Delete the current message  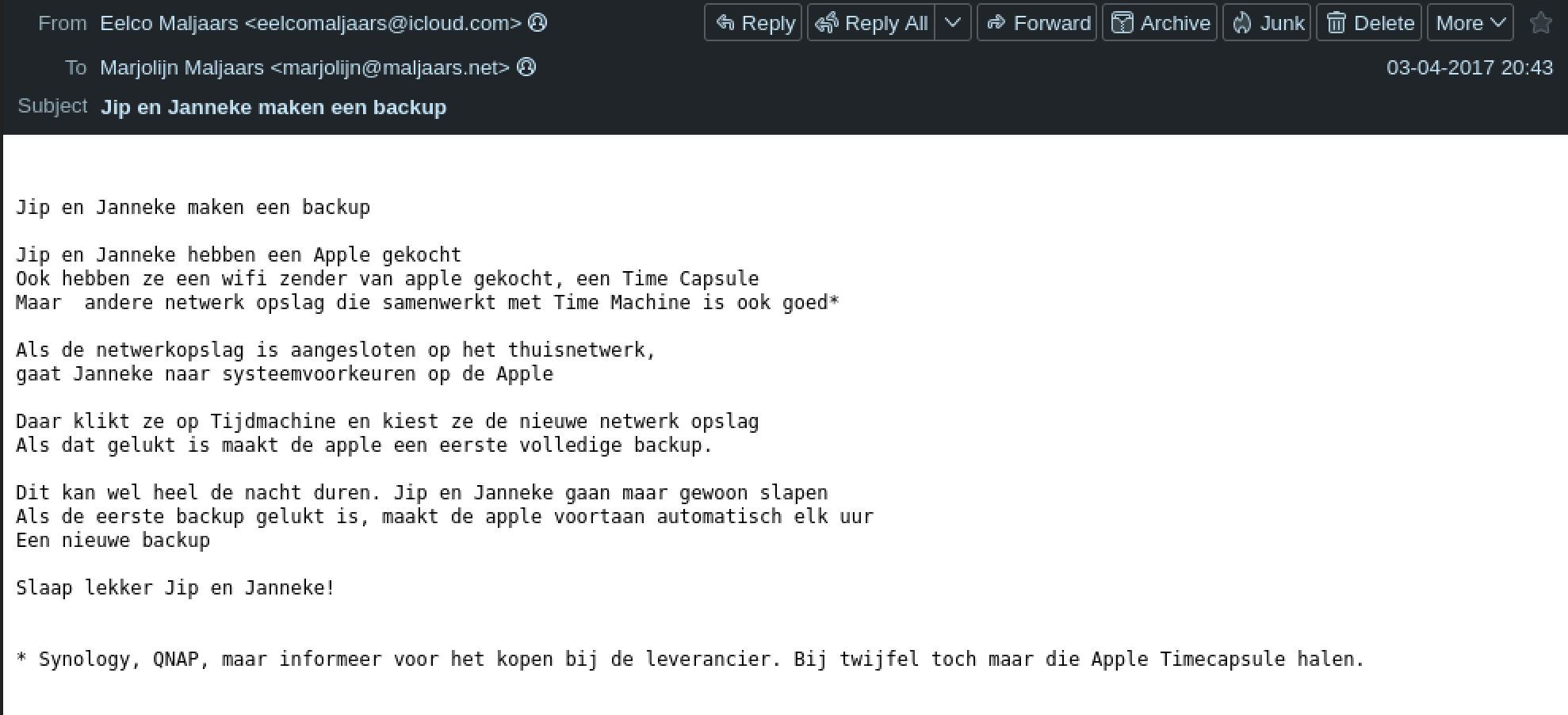pyautogui.click(x=1368, y=23)
